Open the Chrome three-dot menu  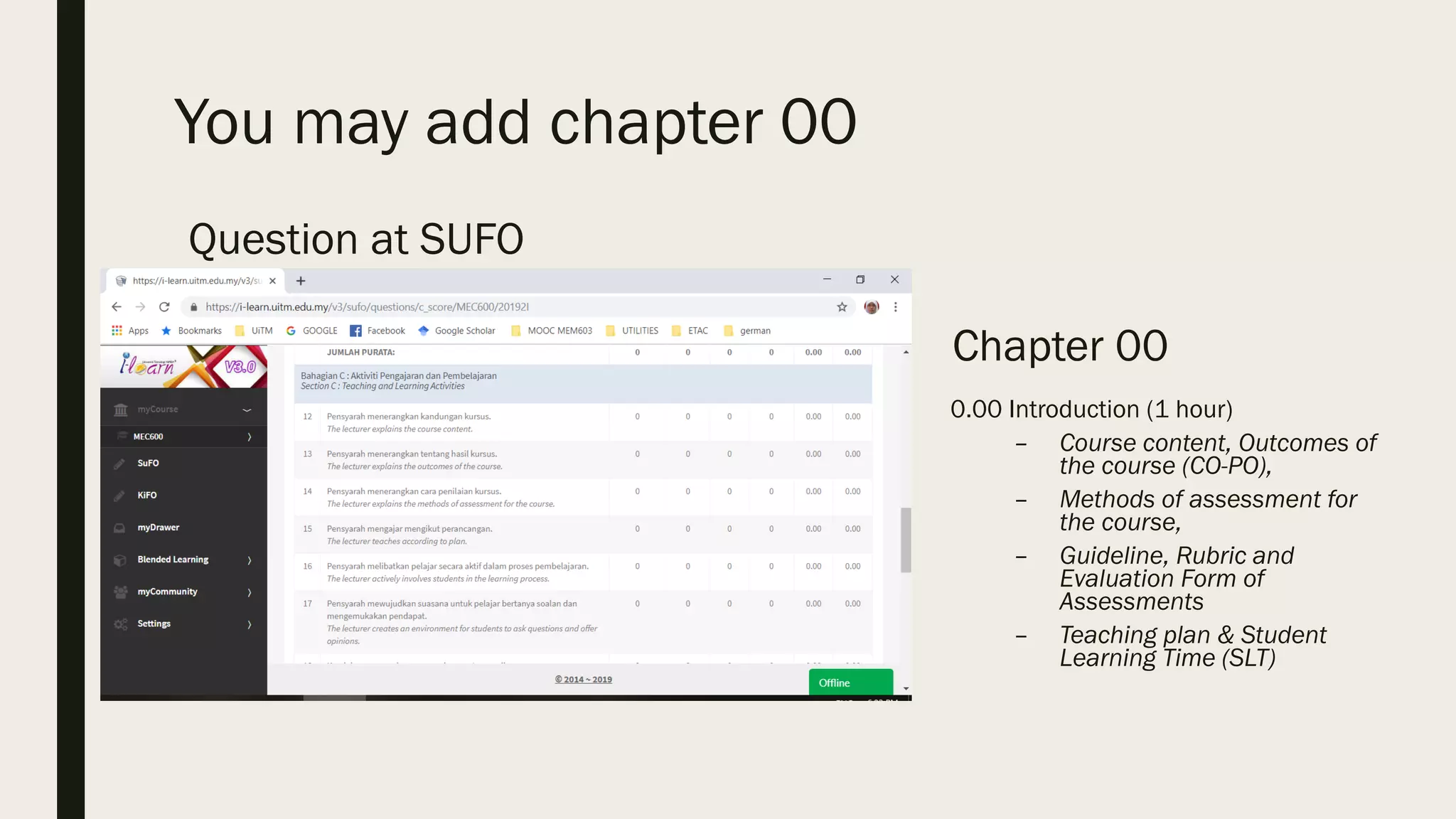(x=896, y=307)
